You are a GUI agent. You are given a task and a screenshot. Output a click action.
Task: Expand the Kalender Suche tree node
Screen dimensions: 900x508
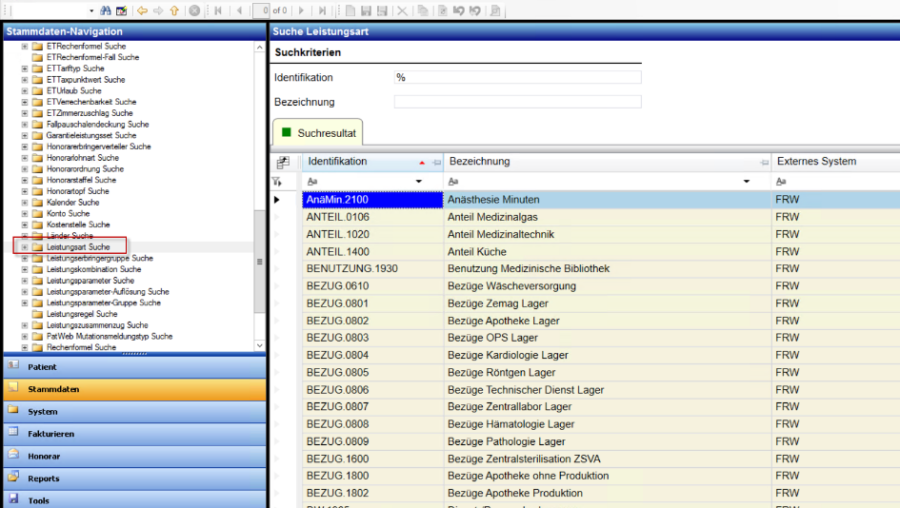(24, 202)
